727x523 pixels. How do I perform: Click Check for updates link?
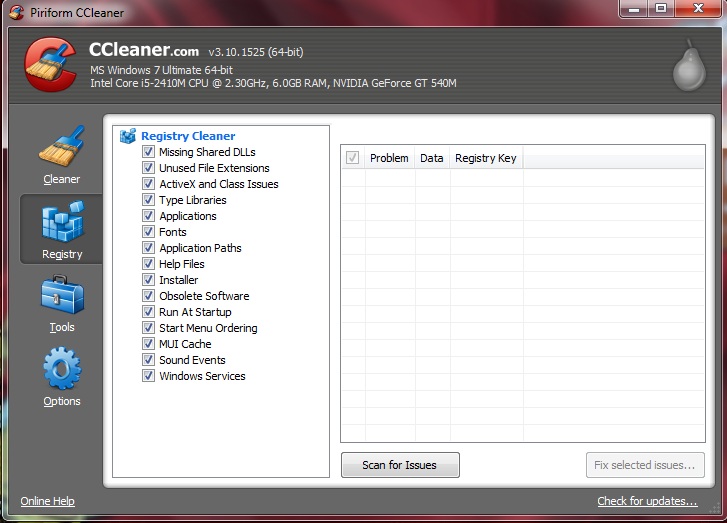point(647,501)
